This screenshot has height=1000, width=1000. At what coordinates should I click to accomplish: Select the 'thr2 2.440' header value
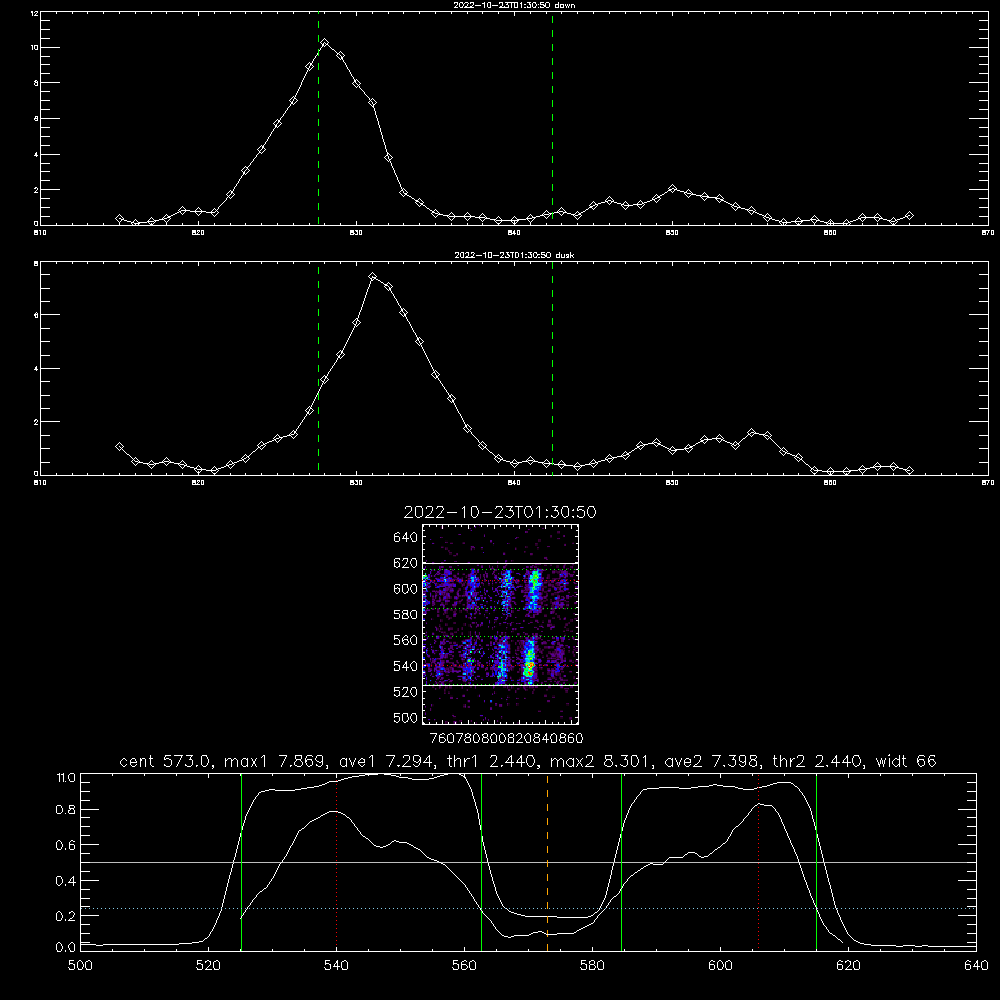click(x=818, y=761)
